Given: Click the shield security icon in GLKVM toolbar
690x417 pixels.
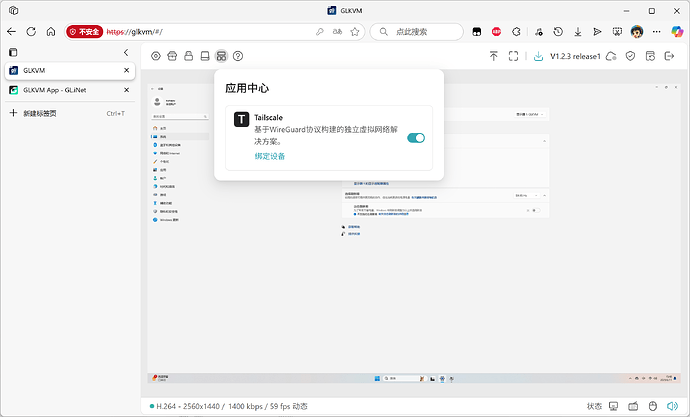Looking at the screenshot, I should coord(630,56).
